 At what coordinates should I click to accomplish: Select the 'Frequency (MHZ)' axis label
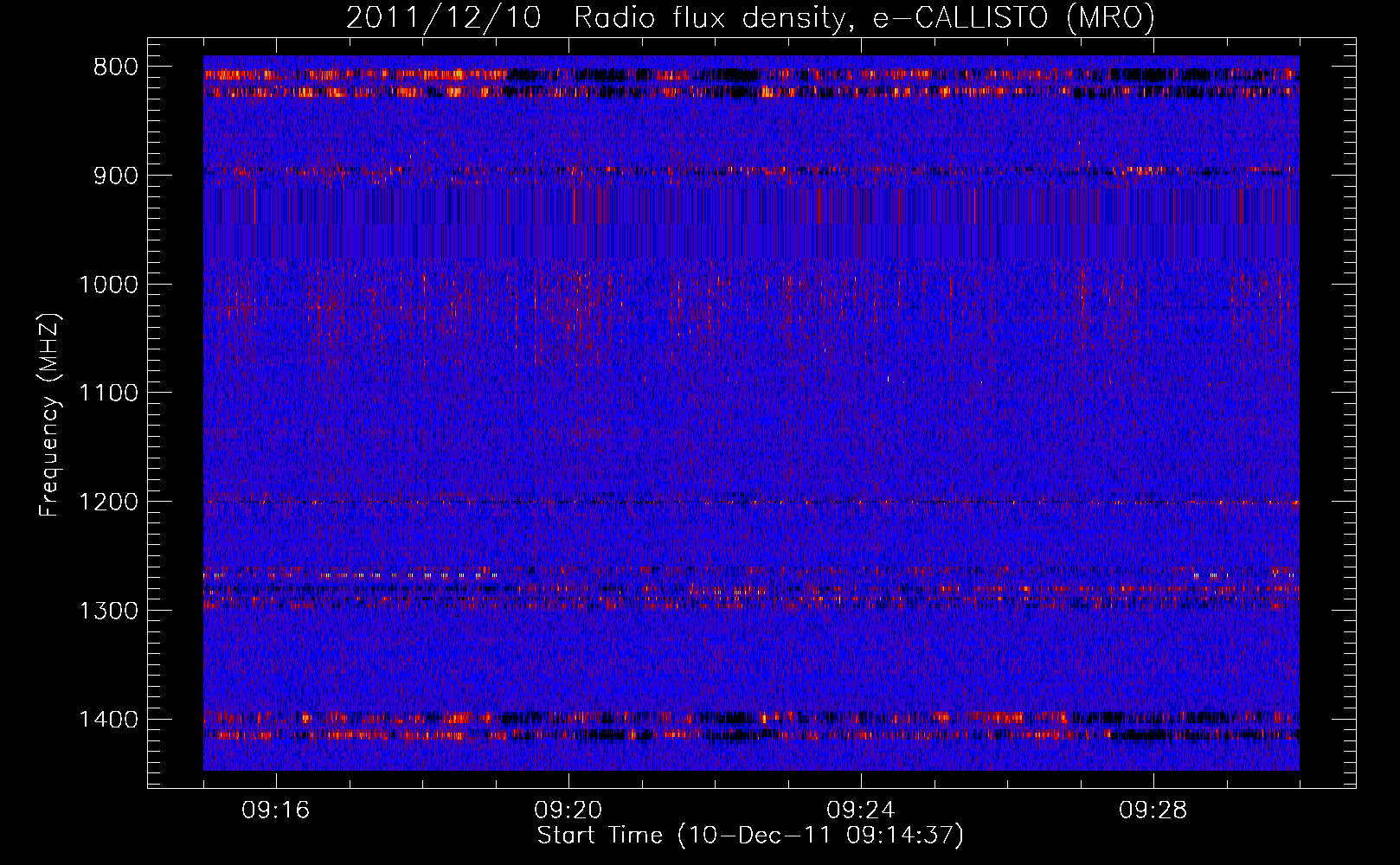pos(49,415)
